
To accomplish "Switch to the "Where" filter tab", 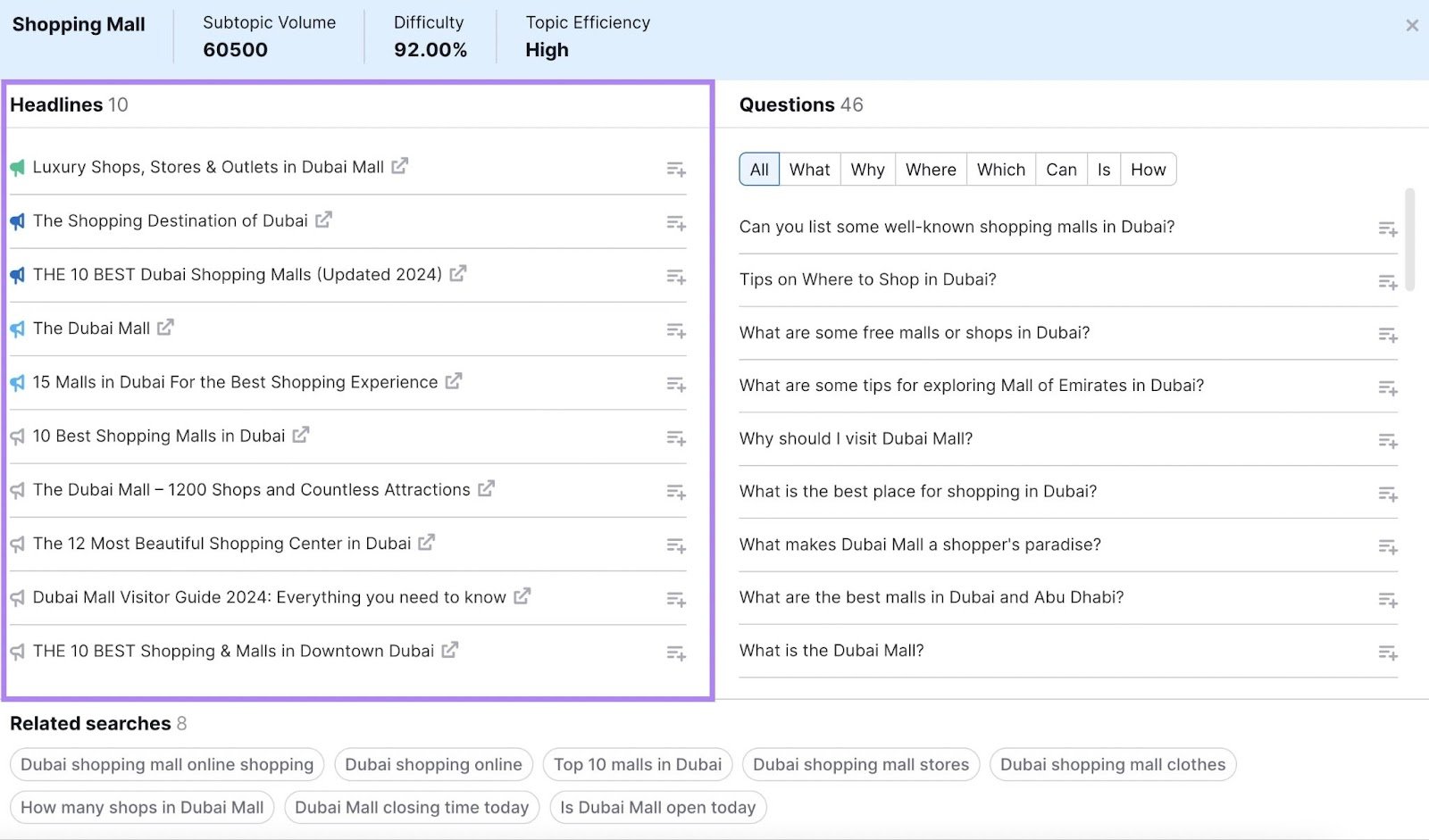I will point(930,169).
